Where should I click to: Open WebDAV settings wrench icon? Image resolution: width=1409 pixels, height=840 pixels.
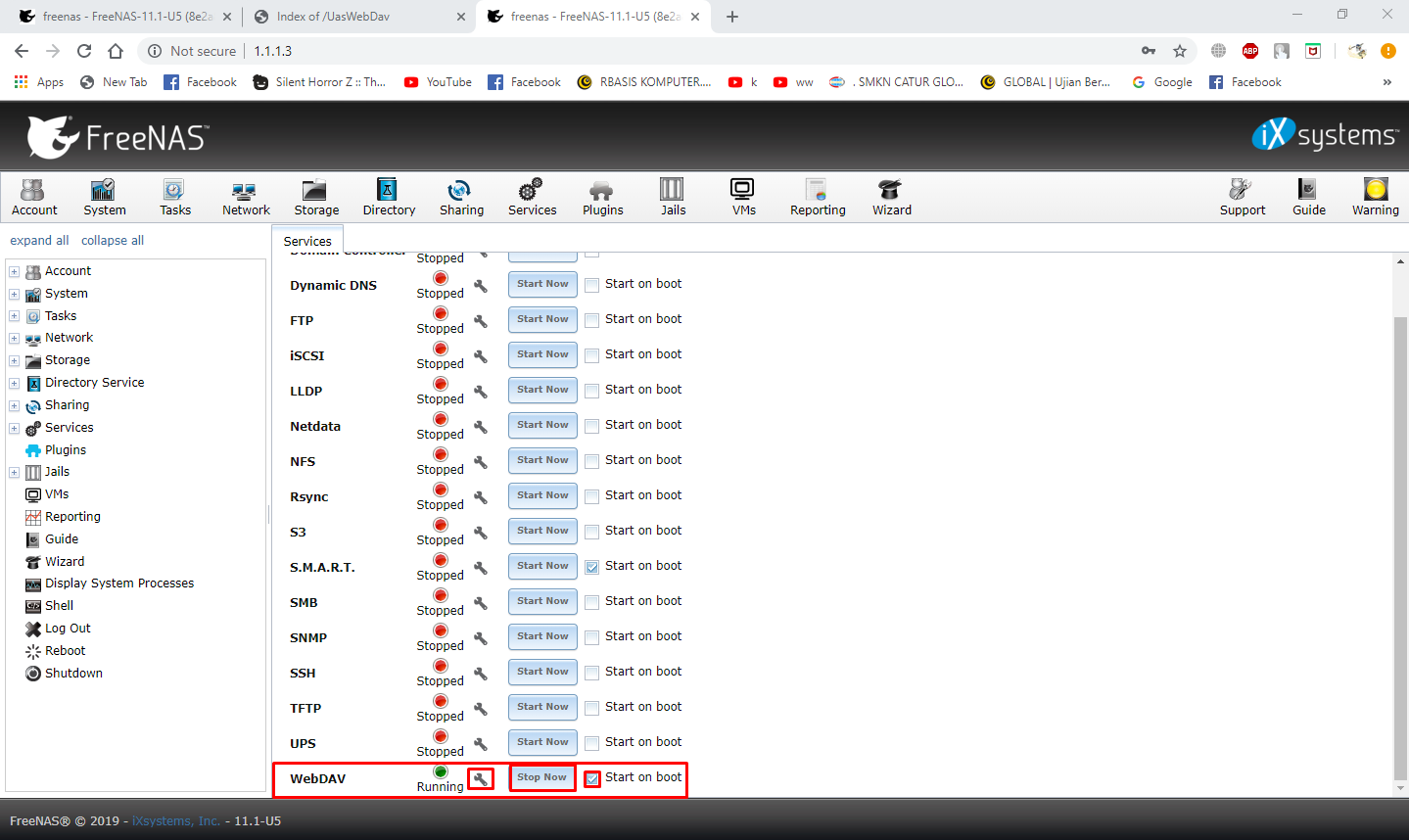pos(481,779)
